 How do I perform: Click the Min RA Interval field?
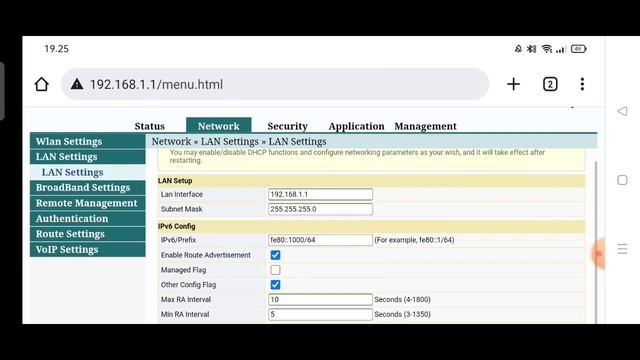click(x=320, y=314)
